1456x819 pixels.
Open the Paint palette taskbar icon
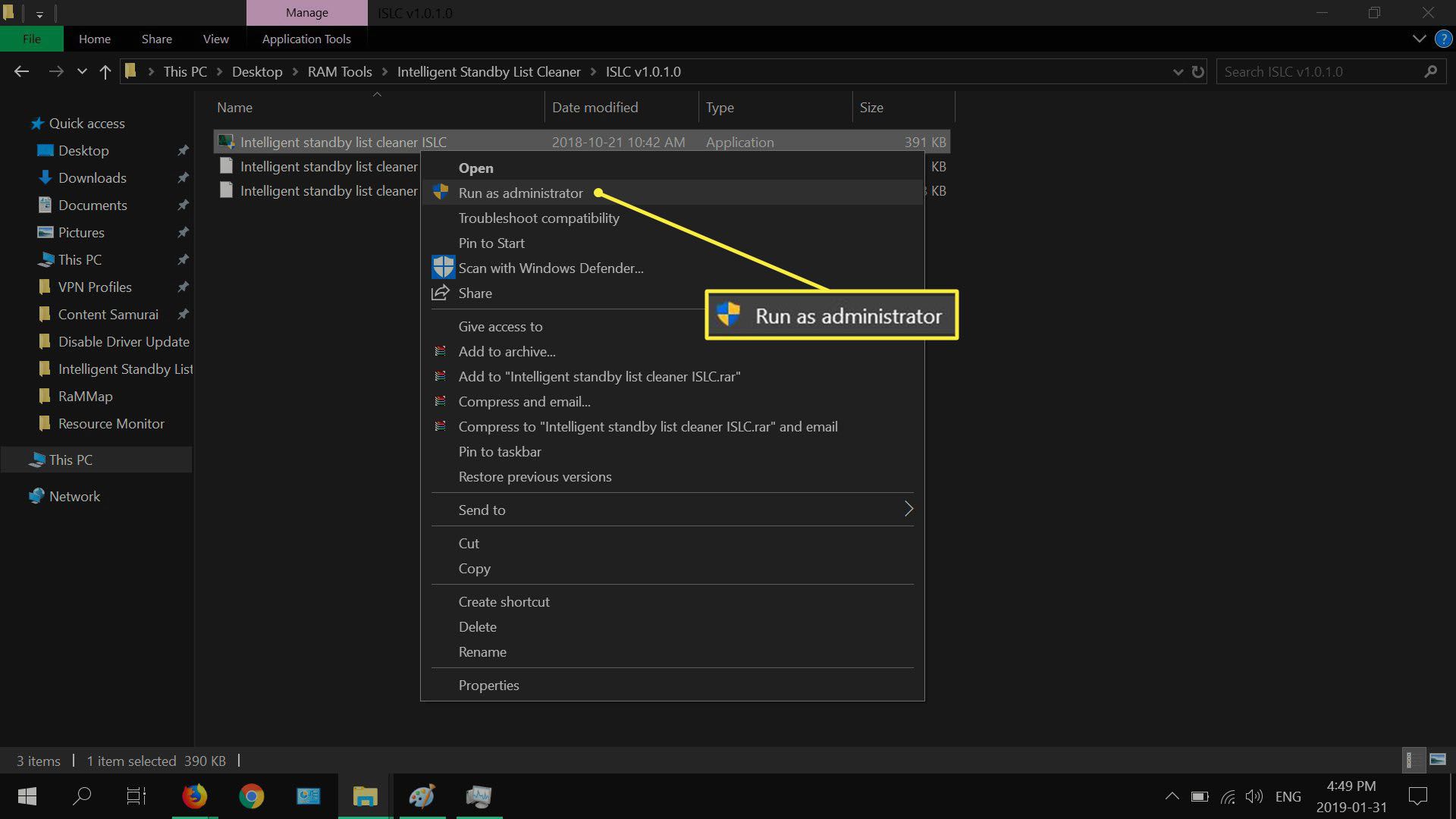[x=422, y=796]
